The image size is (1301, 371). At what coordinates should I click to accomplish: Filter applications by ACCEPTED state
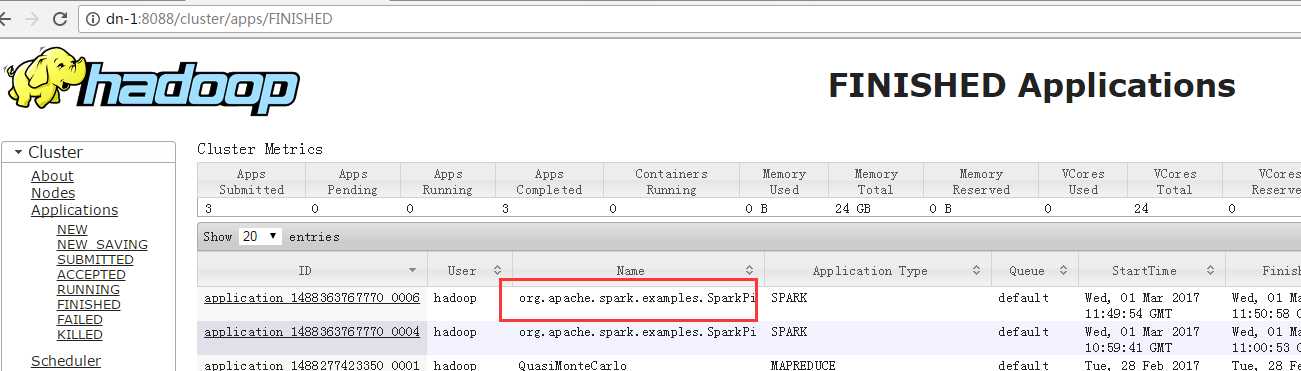(91, 275)
